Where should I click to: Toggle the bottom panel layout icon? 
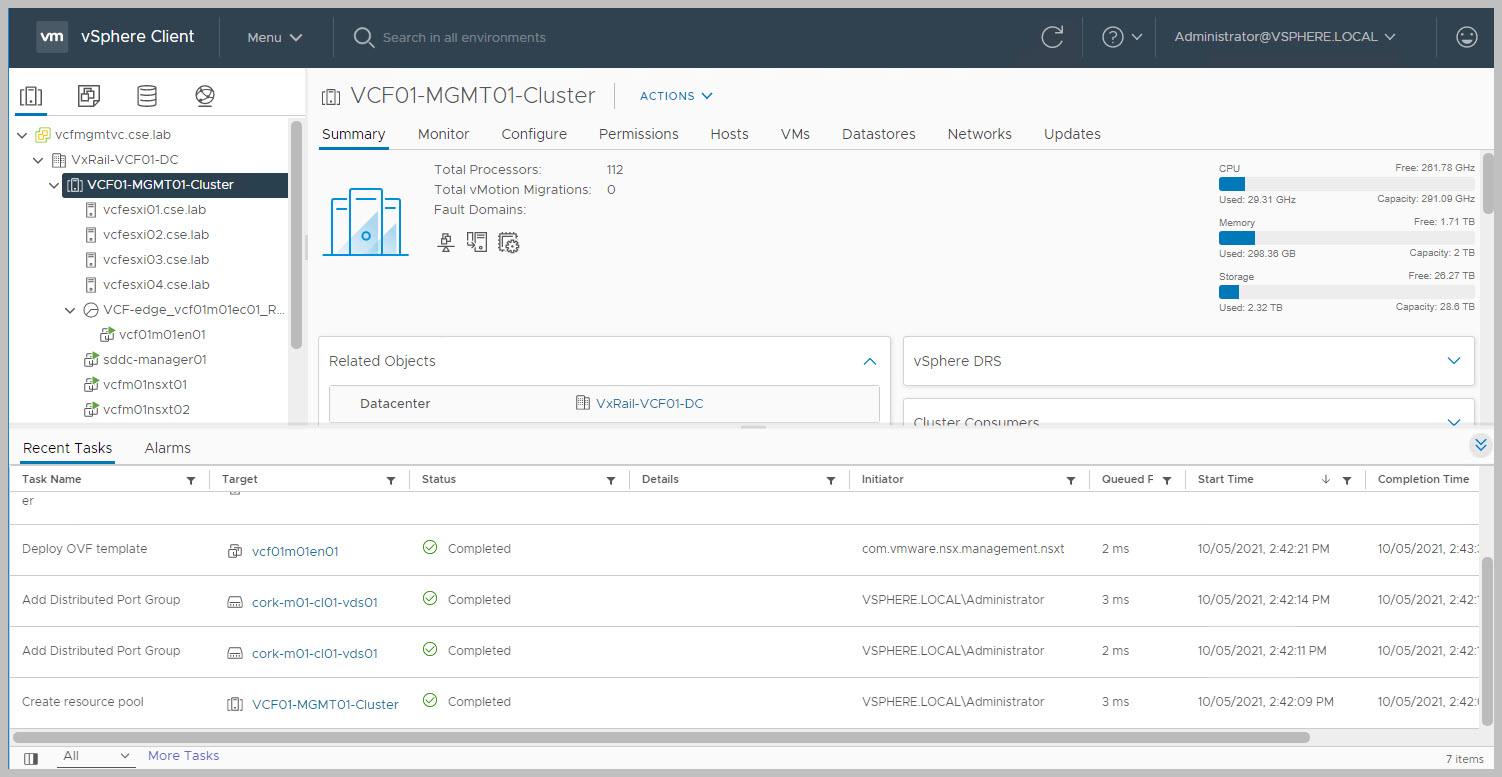(x=31, y=758)
